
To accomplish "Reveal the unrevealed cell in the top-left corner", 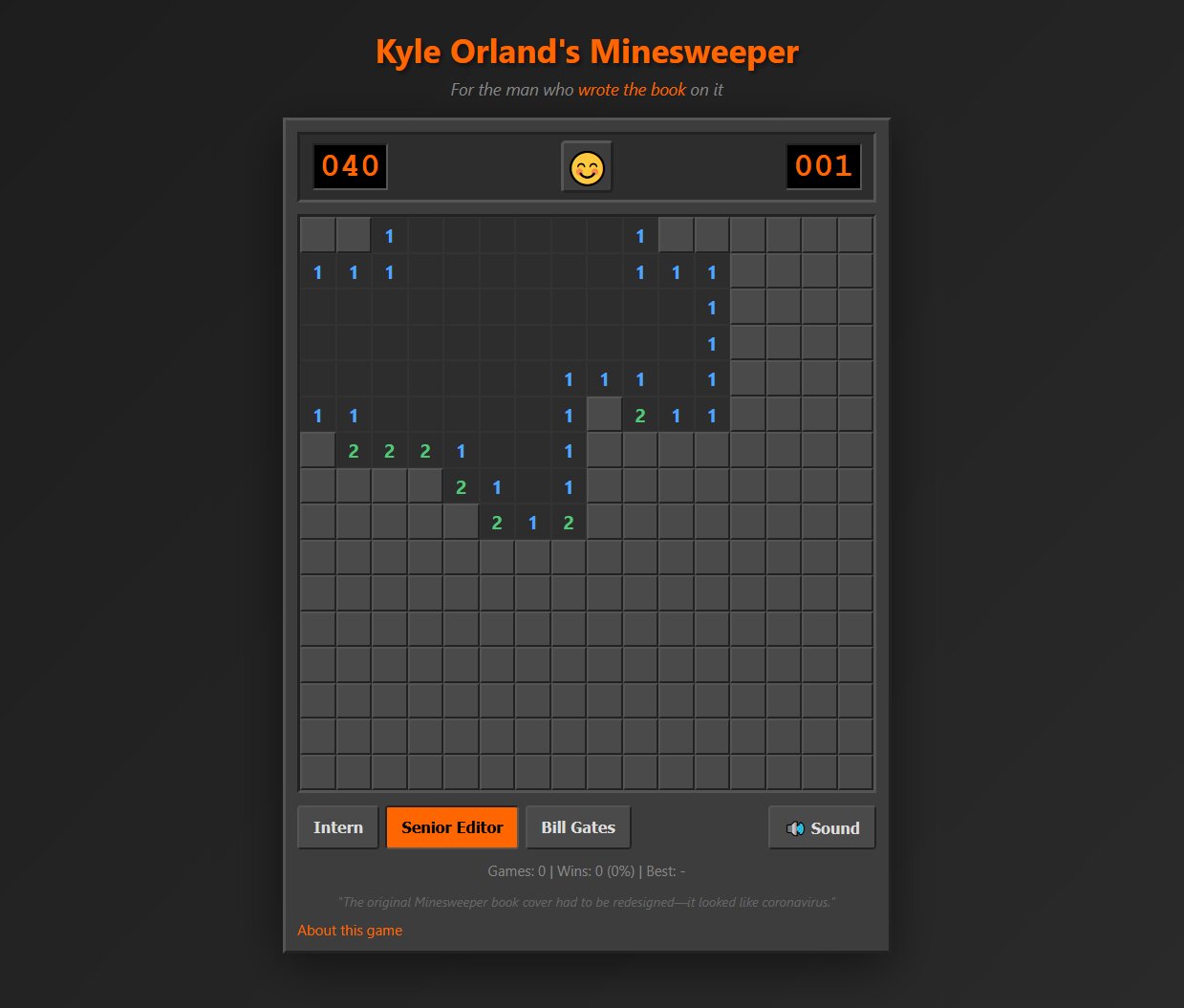I will [x=316, y=235].
